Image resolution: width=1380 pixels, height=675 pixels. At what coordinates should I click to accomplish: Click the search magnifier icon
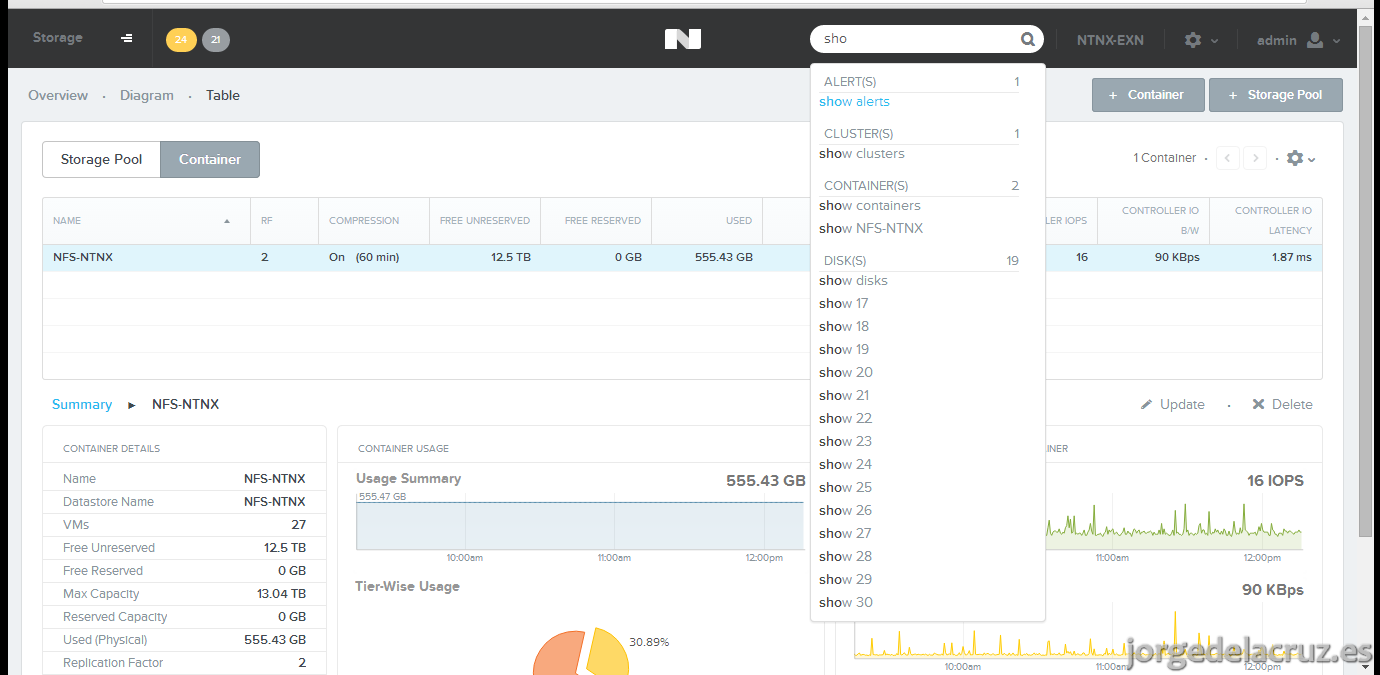click(x=1028, y=39)
